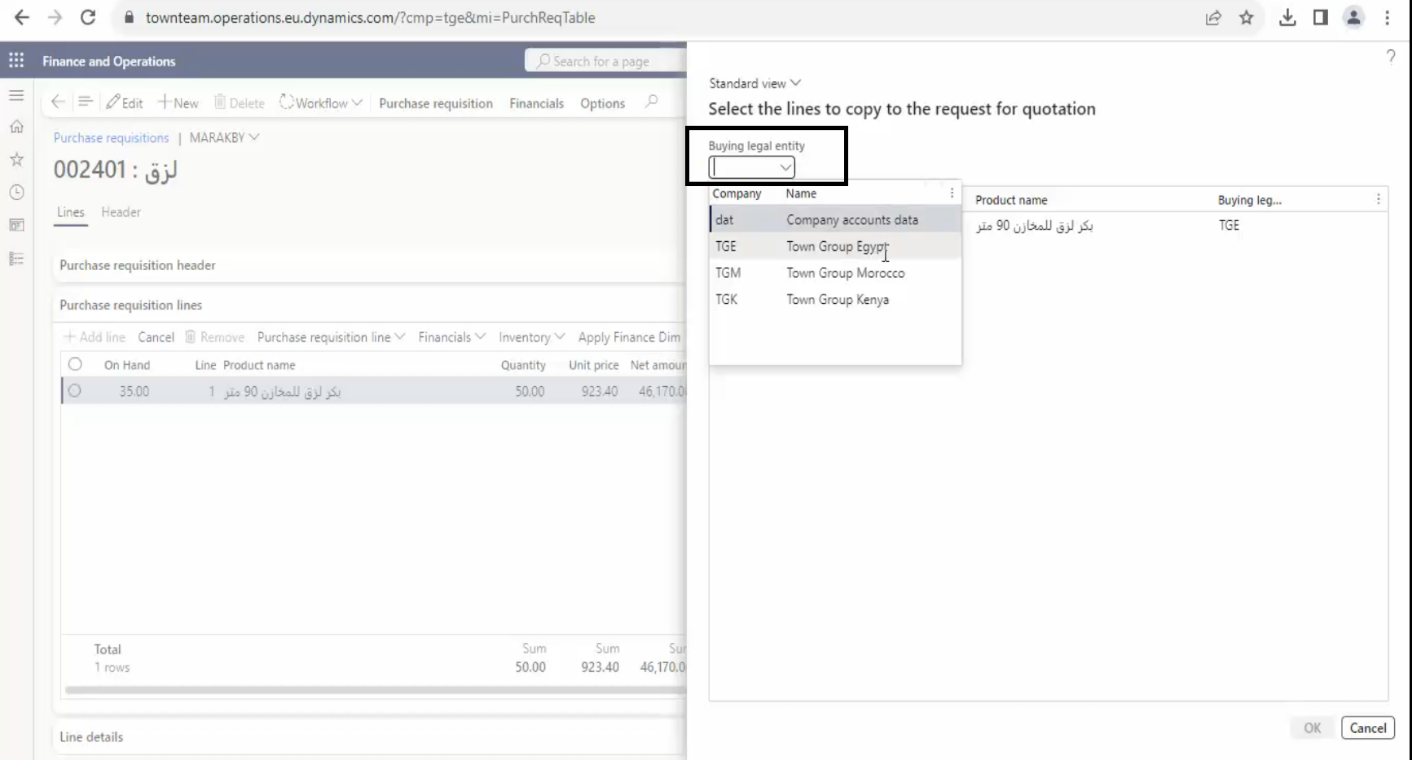Select the row circle for line 1
This screenshot has height=760, width=1412.
(74, 391)
